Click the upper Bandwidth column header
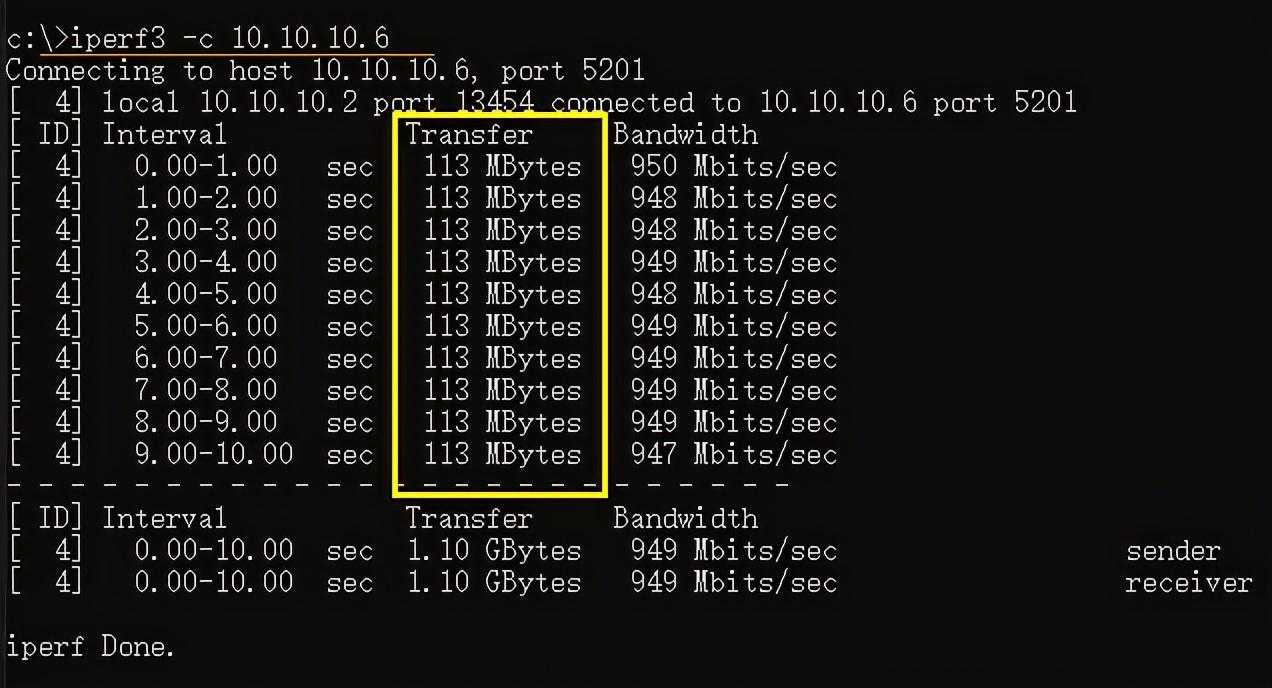Image resolution: width=1272 pixels, height=688 pixels. [x=685, y=134]
